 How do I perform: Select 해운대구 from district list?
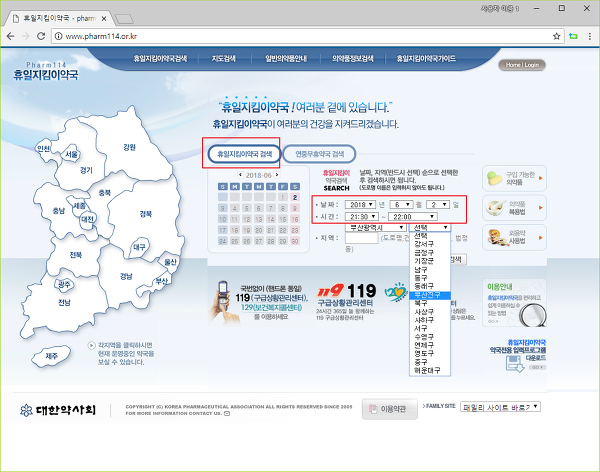point(430,370)
